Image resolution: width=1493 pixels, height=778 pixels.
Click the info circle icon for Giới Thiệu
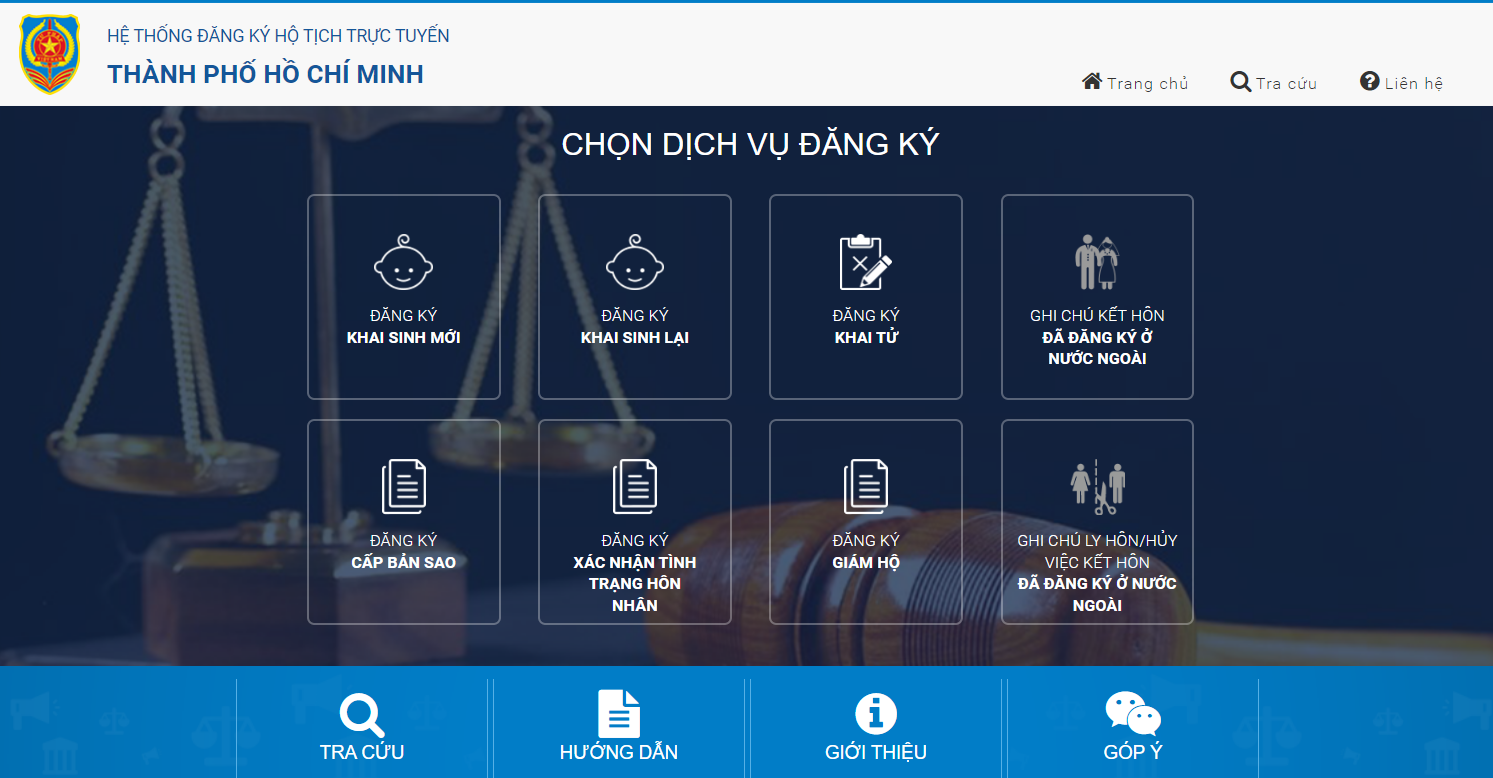tap(876, 714)
